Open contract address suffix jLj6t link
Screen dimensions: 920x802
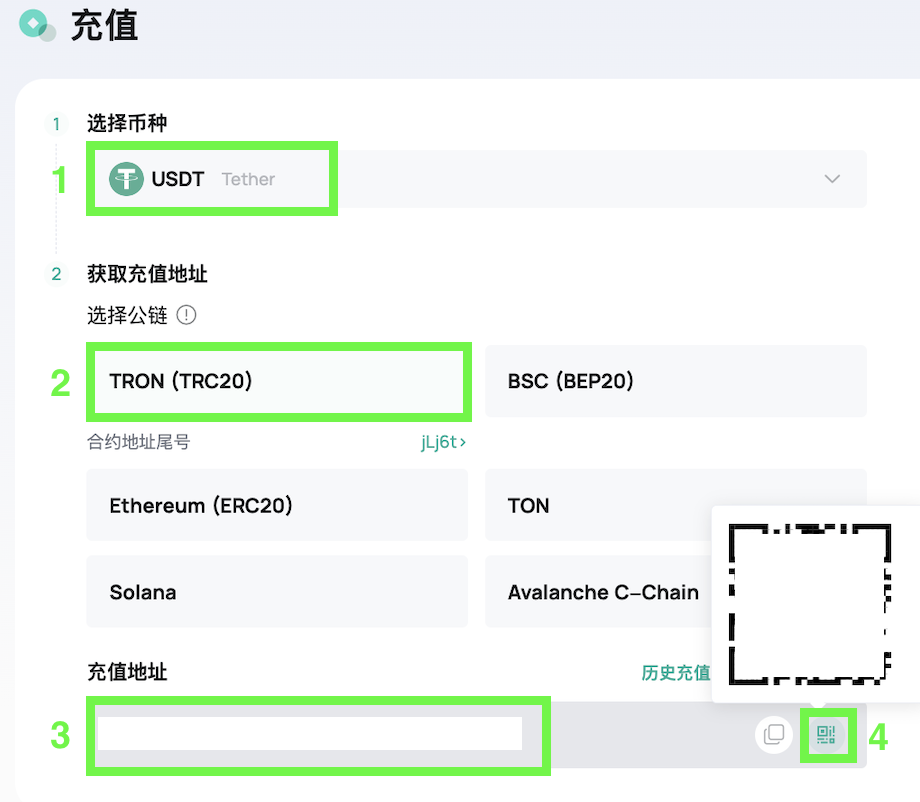click(x=444, y=442)
